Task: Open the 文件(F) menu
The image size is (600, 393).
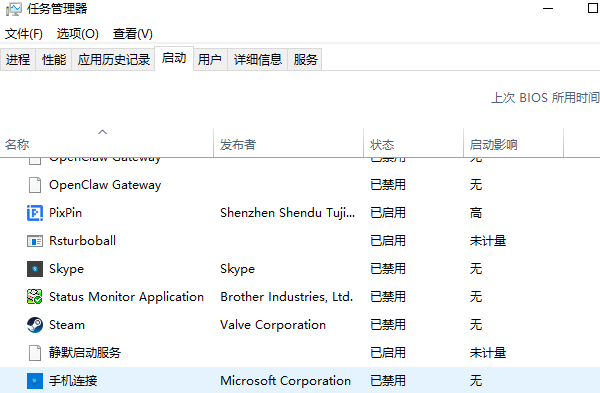Action: [x=24, y=34]
